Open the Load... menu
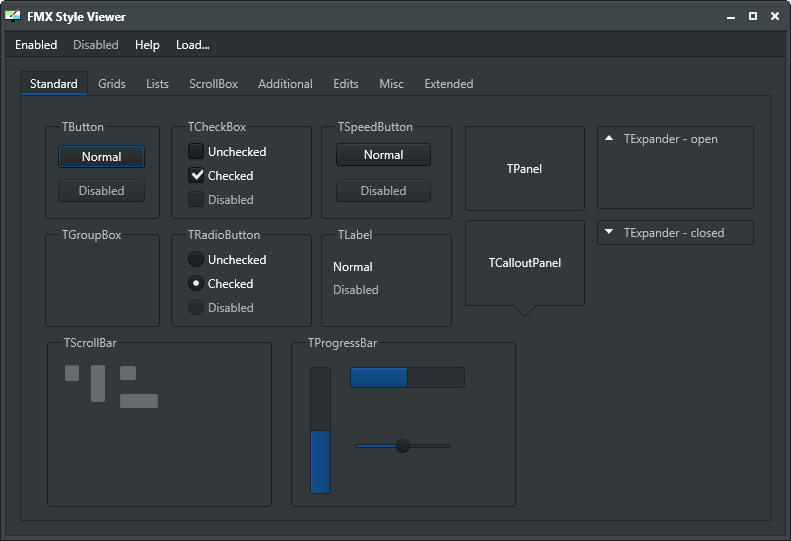This screenshot has height=541, width=791. tap(193, 45)
